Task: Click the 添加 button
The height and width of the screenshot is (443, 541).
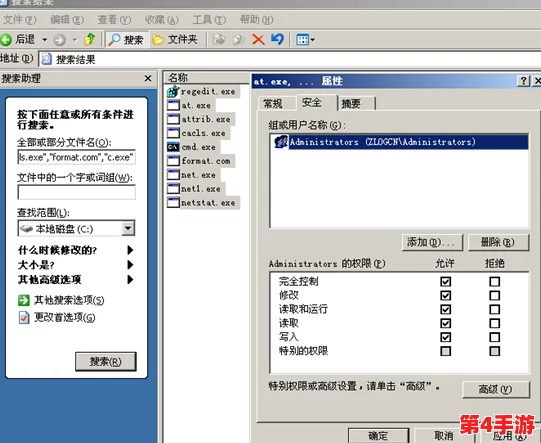Action: click(x=432, y=242)
